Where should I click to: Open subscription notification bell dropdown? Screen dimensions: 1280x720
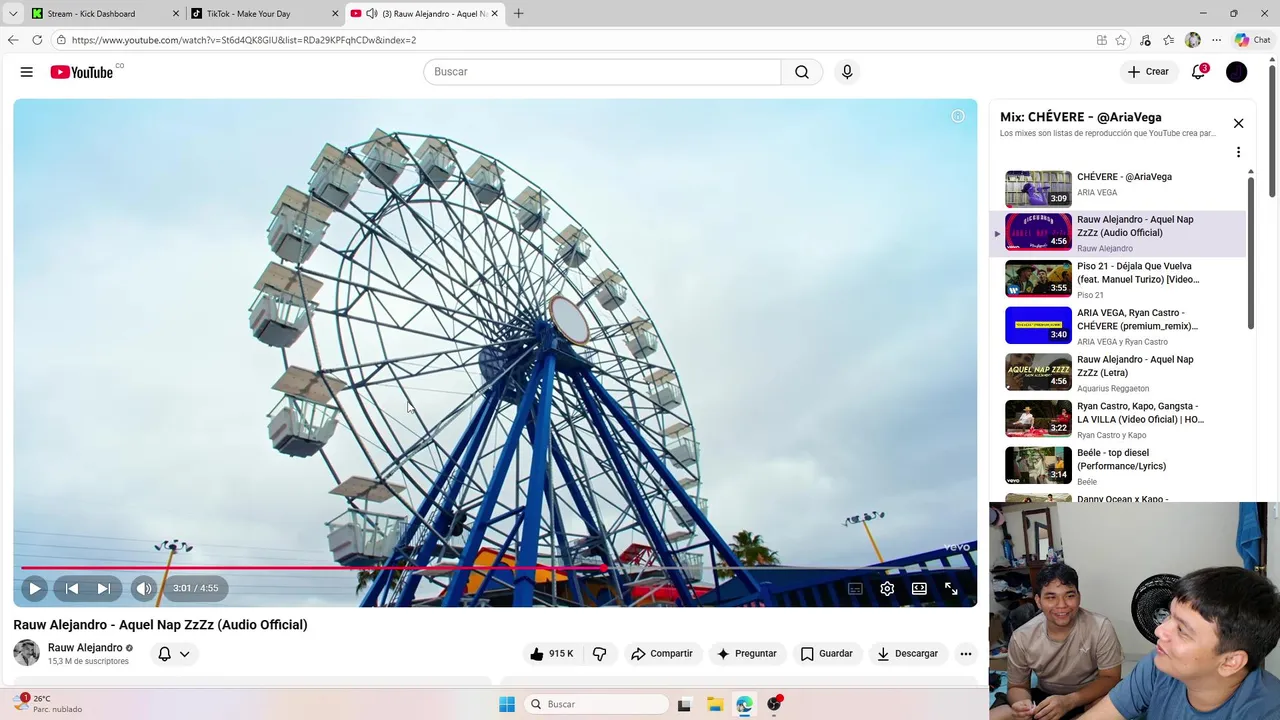pyautogui.click(x=174, y=654)
